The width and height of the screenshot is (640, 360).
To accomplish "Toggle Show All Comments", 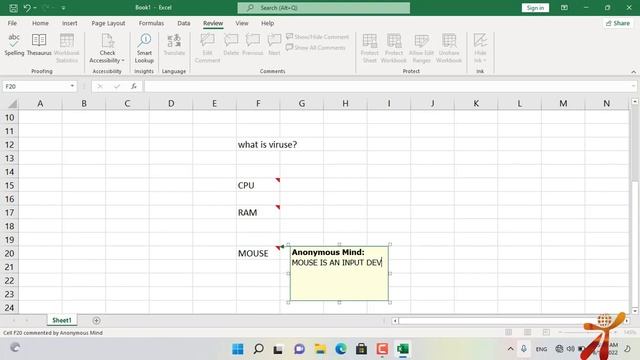I will (316, 47).
